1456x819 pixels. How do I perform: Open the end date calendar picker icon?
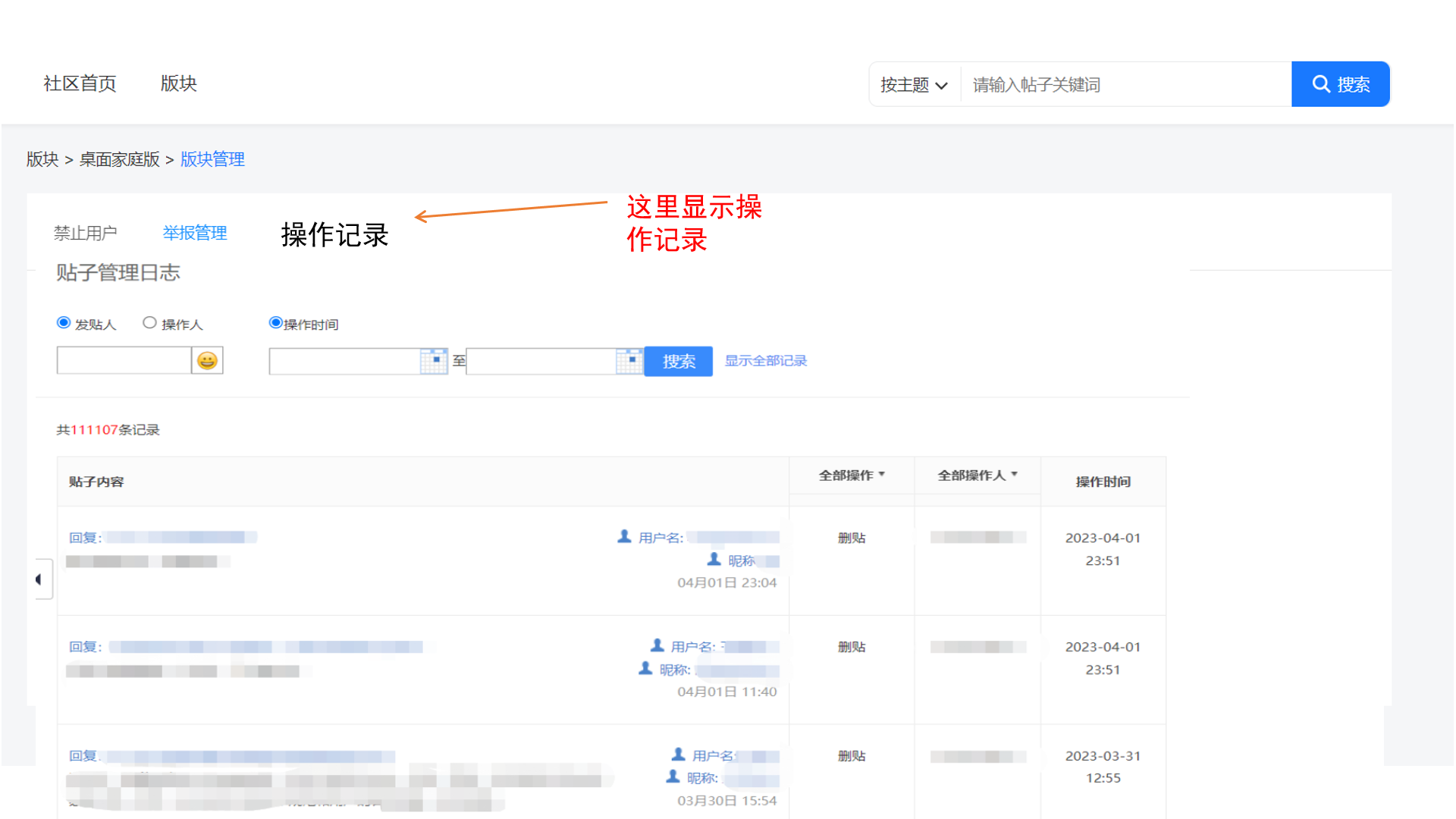(629, 361)
